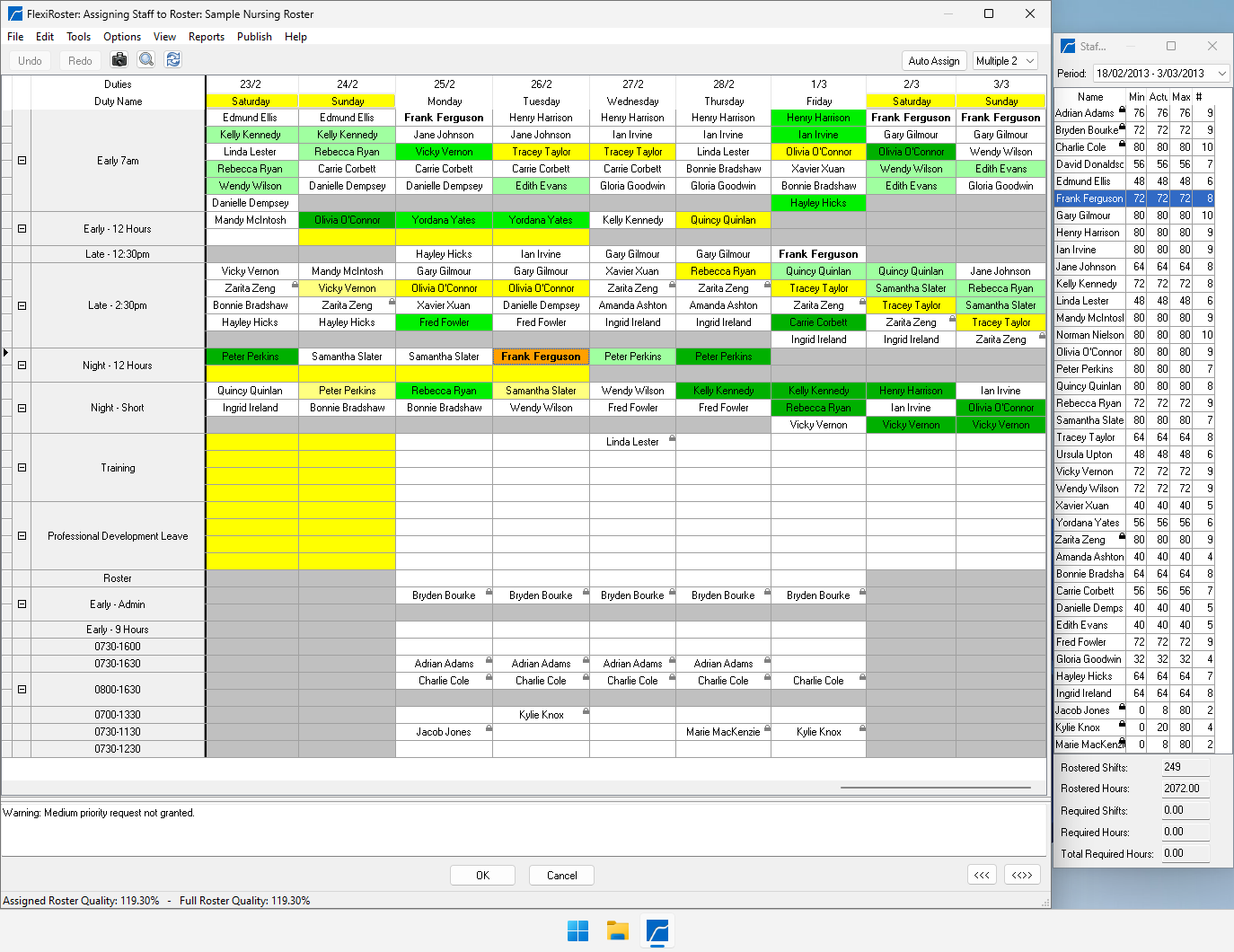Click the magnifying glass search icon

tap(146, 60)
